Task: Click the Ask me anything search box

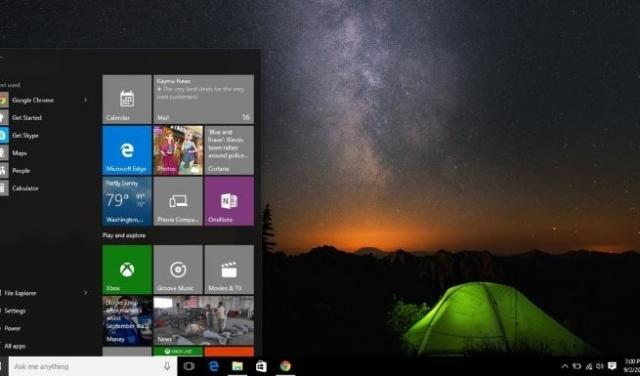Action: point(93,366)
